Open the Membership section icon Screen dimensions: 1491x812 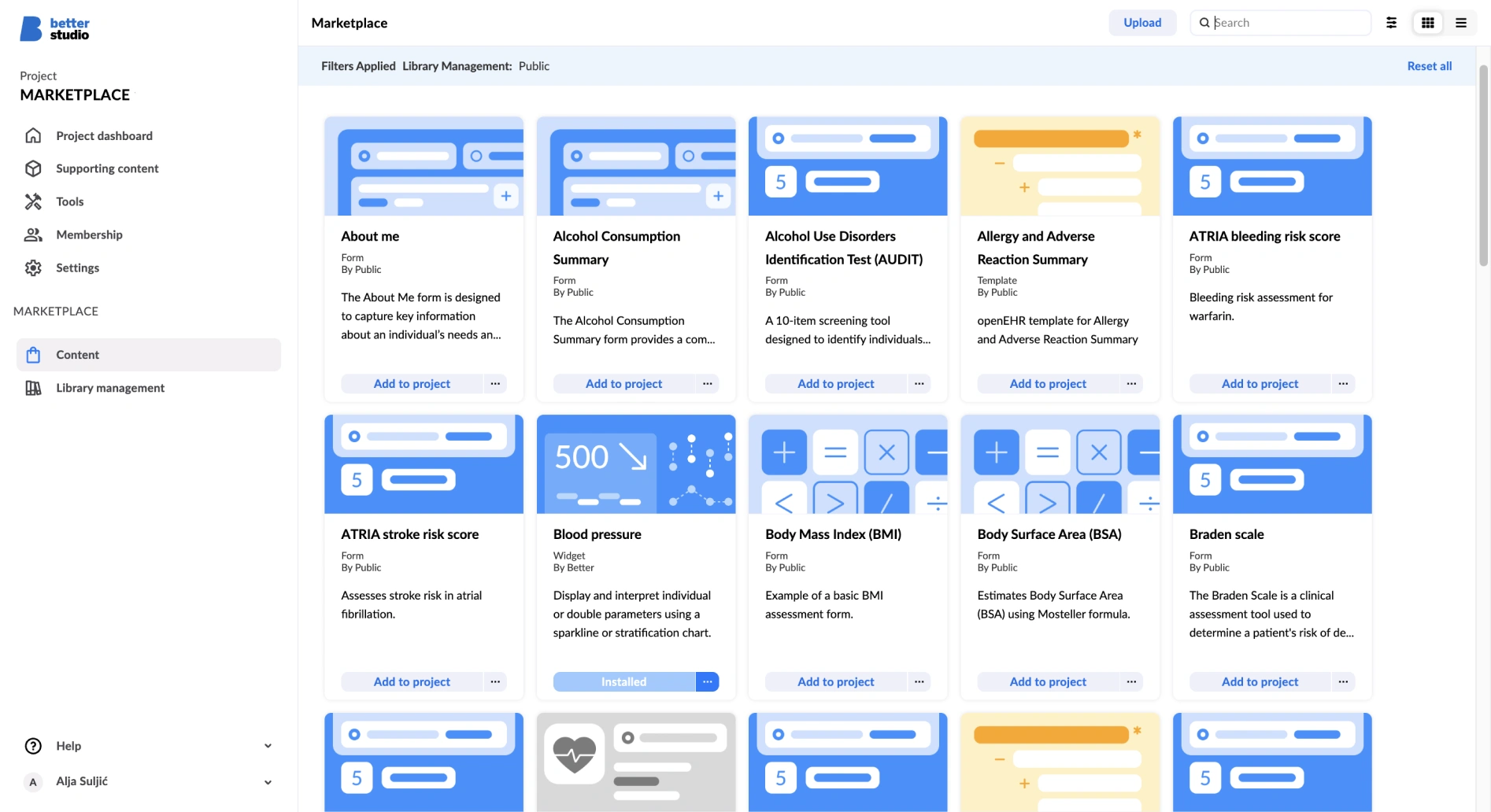click(33, 234)
